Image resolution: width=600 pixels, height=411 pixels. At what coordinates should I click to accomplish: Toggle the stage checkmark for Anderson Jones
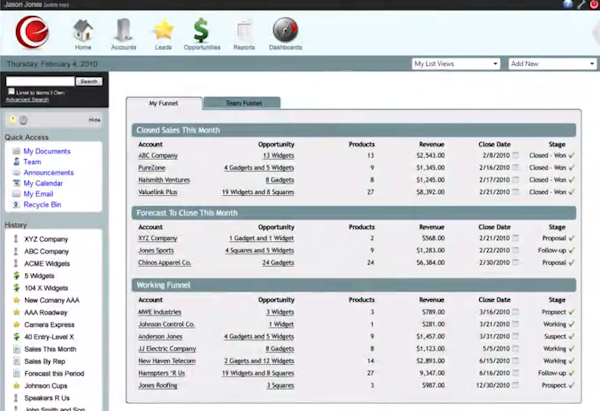point(571,336)
